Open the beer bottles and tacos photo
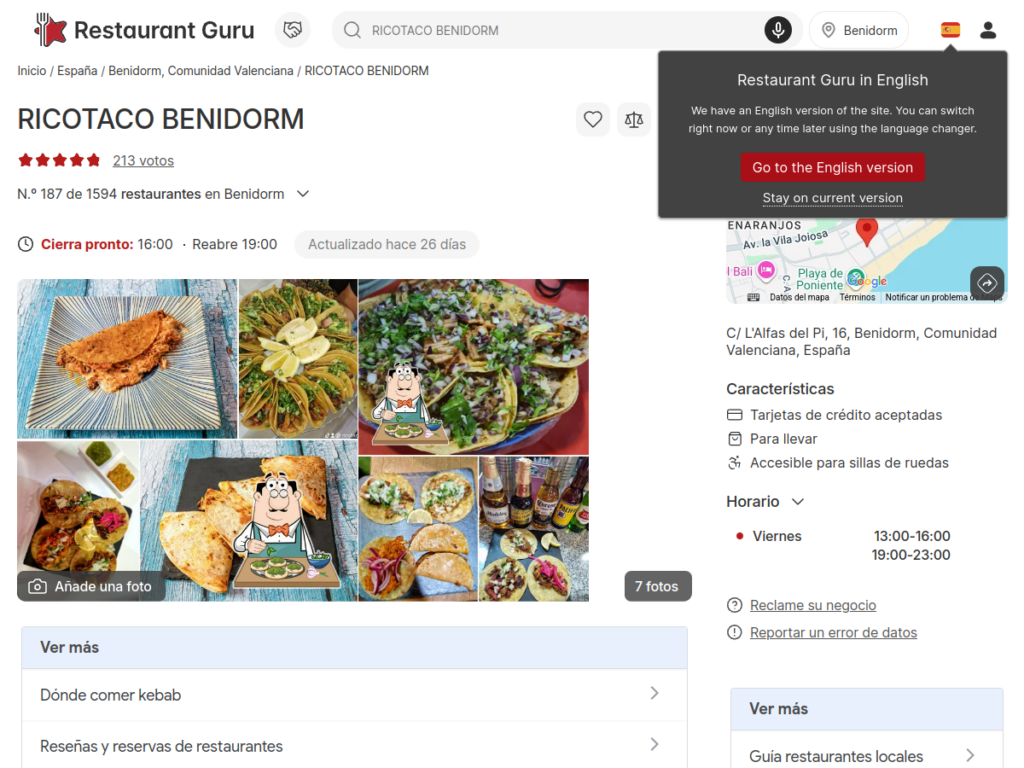The width and height of the screenshot is (1024, 768). [x=534, y=528]
